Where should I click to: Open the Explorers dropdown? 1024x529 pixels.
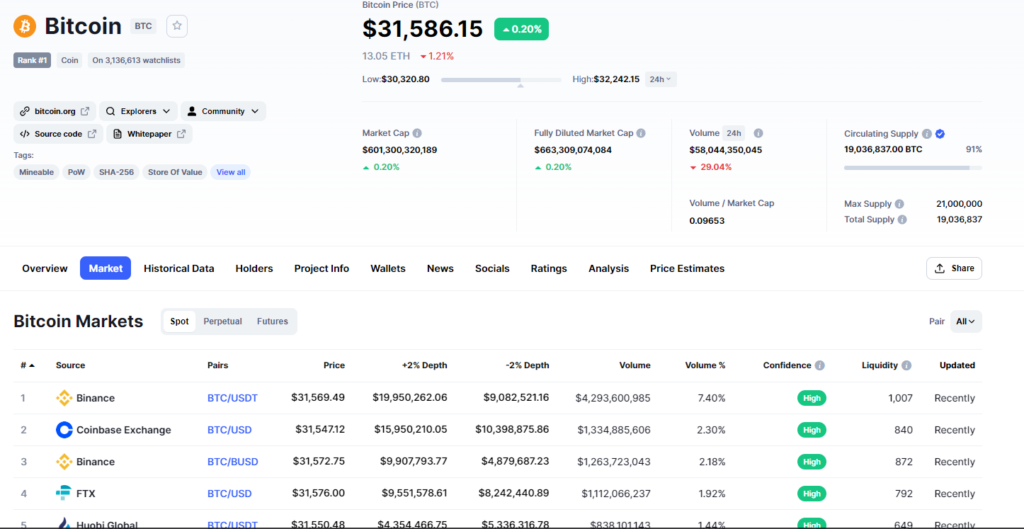pyautogui.click(x=138, y=111)
